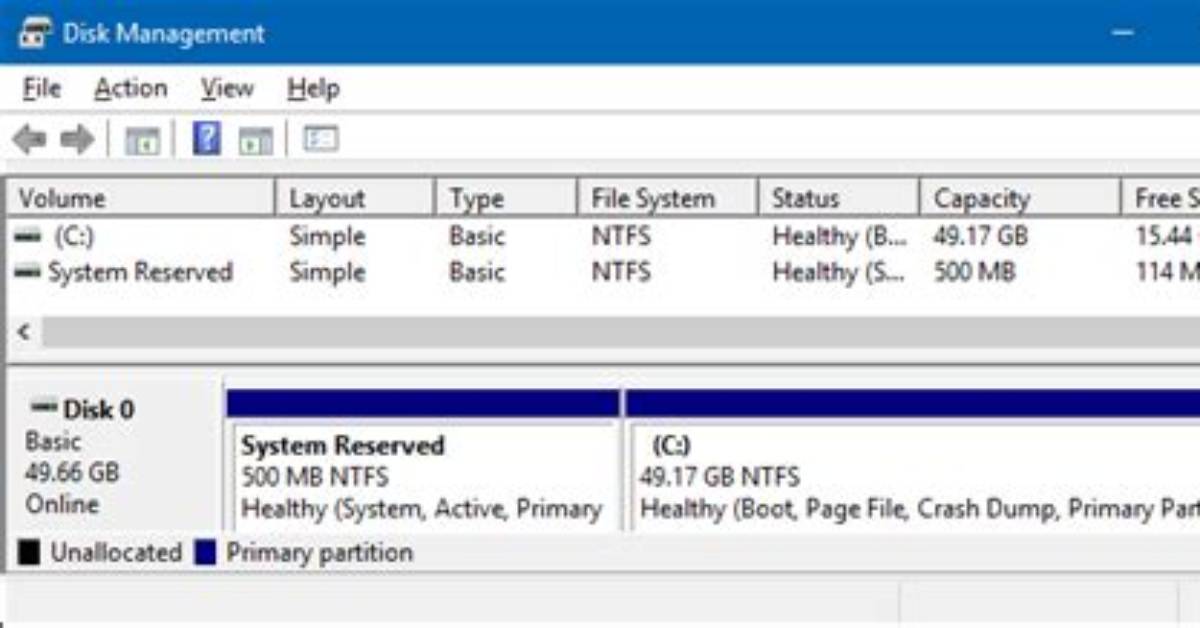Image resolution: width=1200 pixels, height=628 pixels.
Task: Sort by the Capacity column header
Action: coord(1019,198)
